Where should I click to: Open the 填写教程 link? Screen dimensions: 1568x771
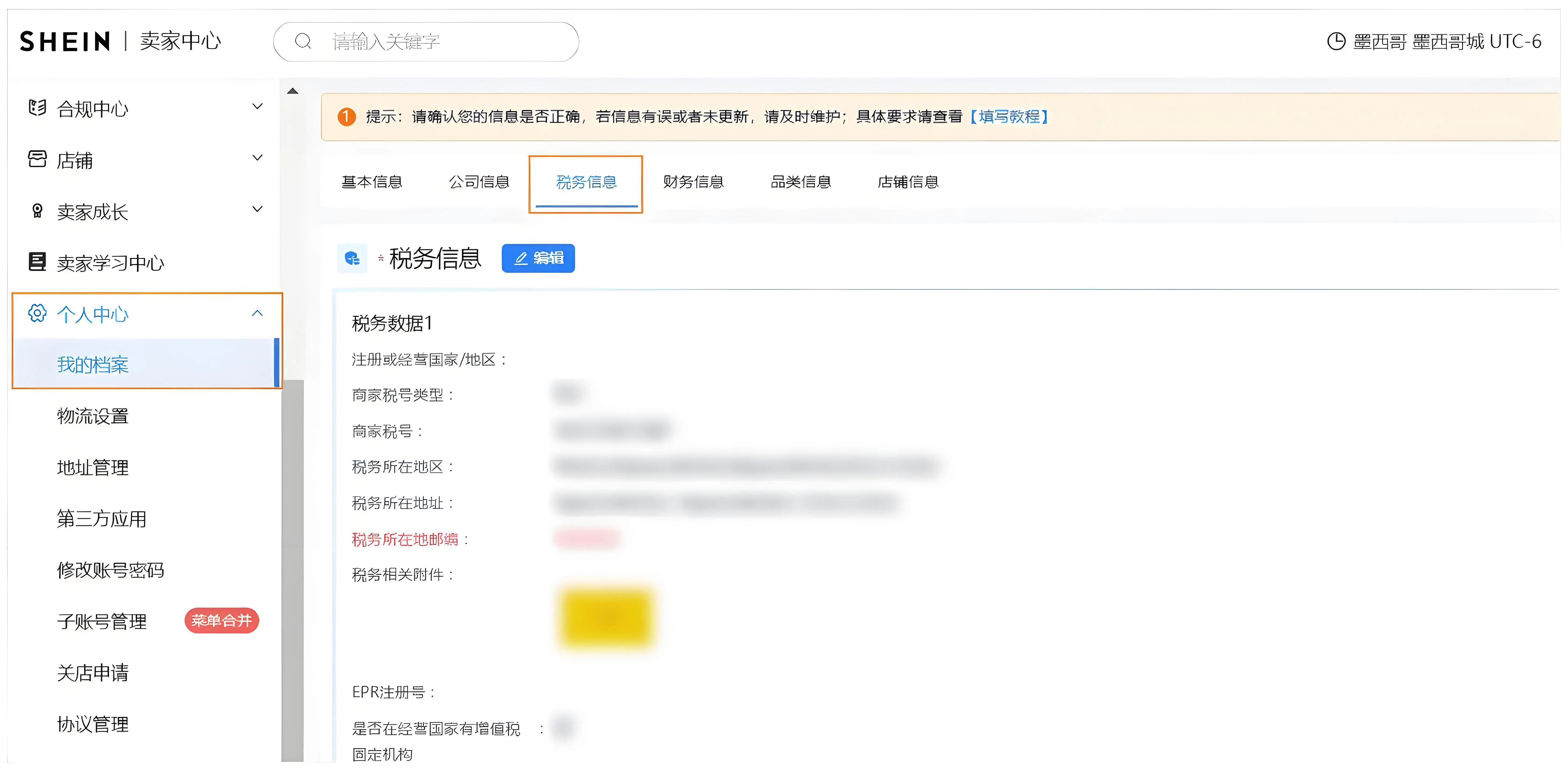[x=1009, y=116]
